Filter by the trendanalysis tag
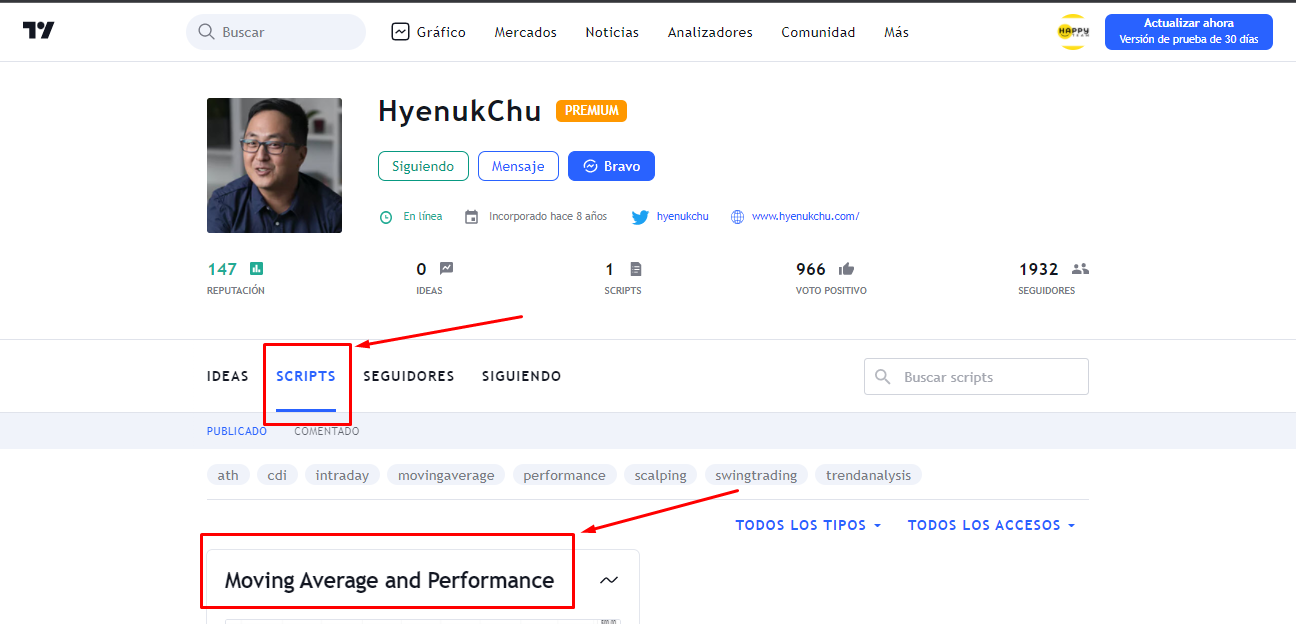Image resolution: width=1296 pixels, height=624 pixels. tap(868, 475)
